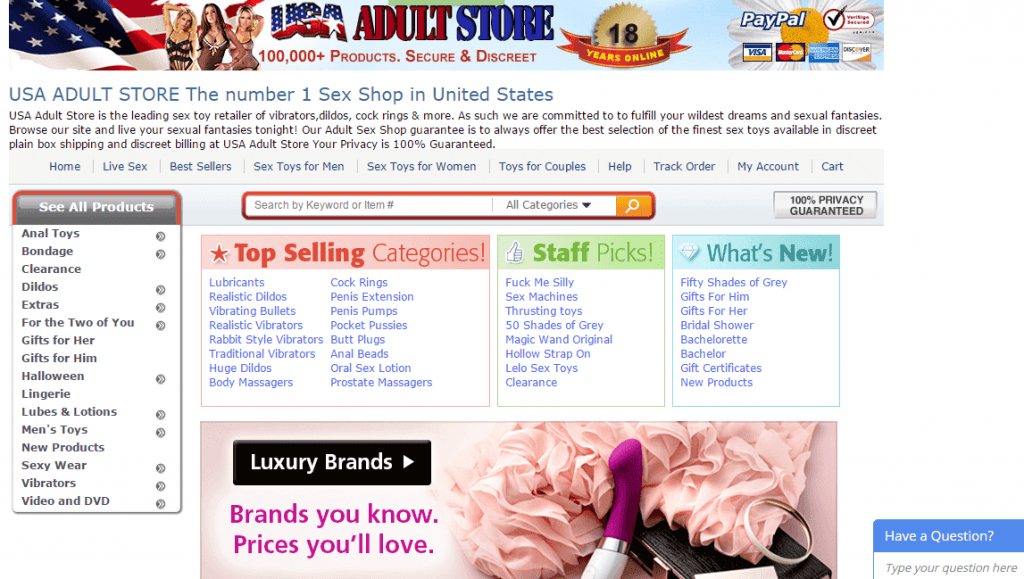This screenshot has width=1024, height=579.
Task: Click the diamond icon beside What's New
Action: point(689,252)
